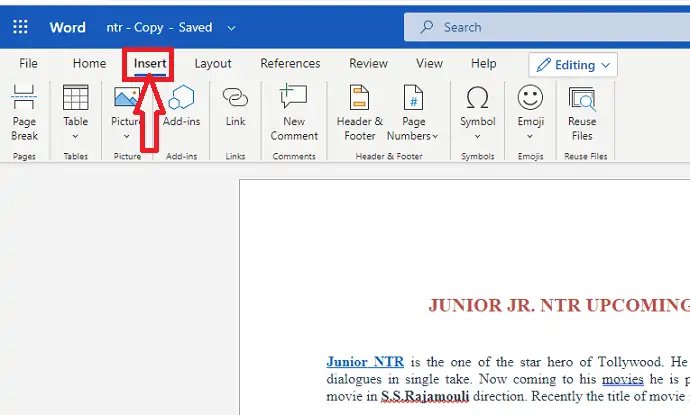Click the Emoji smiley icon
Image resolution: width=690 pixels, height=415 pixels.
coord(530,97)
